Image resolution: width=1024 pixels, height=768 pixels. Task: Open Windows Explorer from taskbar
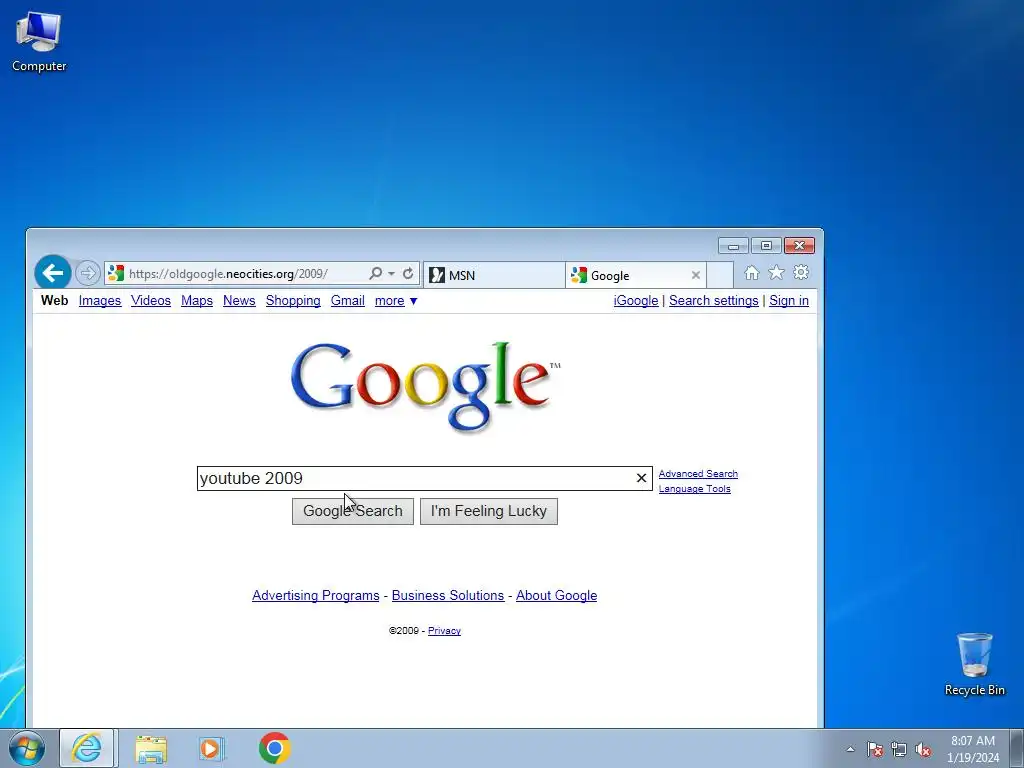click(x=151, y=748)
